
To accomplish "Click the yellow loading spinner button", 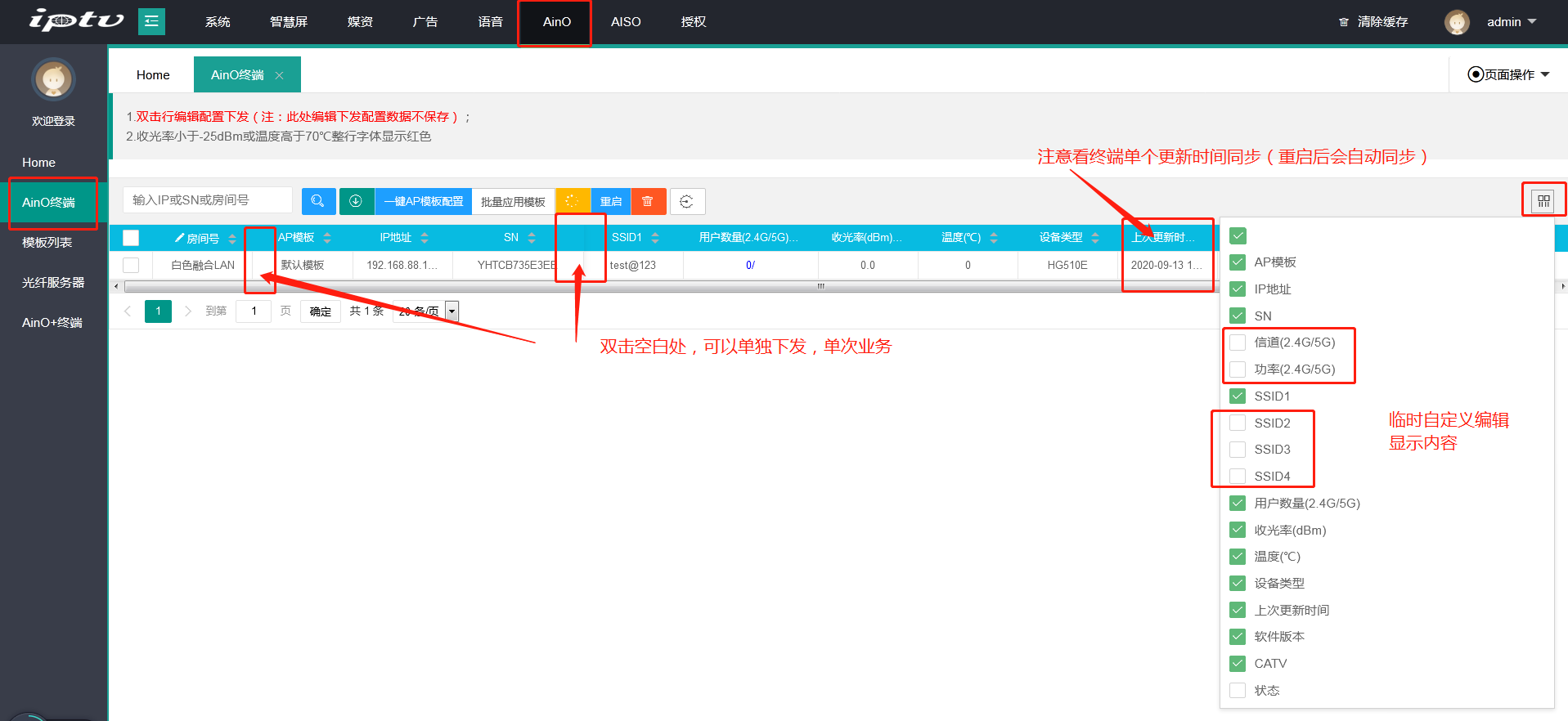I will 573,201.
